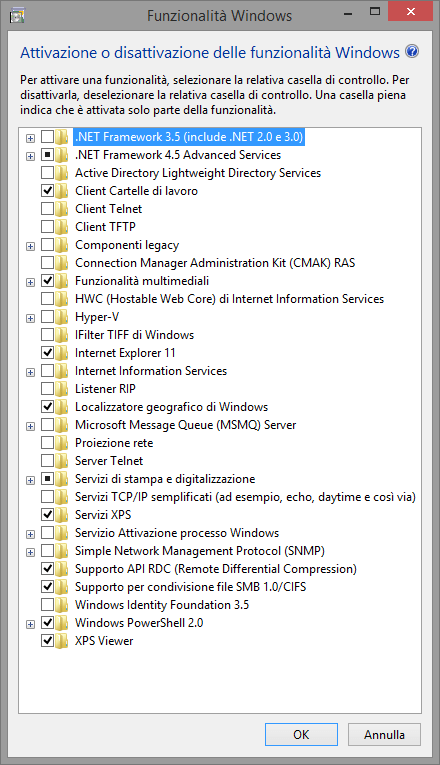Screen dimensions: 440x765
Task: Check Connection Manager Administration Kit checkbox
Action: pyautogui.click(x=47, y=263)
